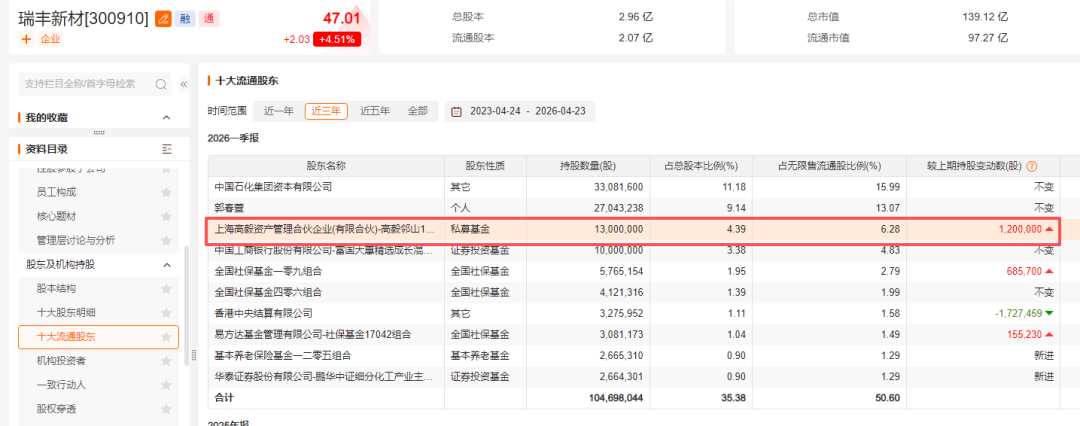This screenshot has height=426, width=1080.
Task: Click the orange plus add-to-watchlist icon
Action: 26,39
